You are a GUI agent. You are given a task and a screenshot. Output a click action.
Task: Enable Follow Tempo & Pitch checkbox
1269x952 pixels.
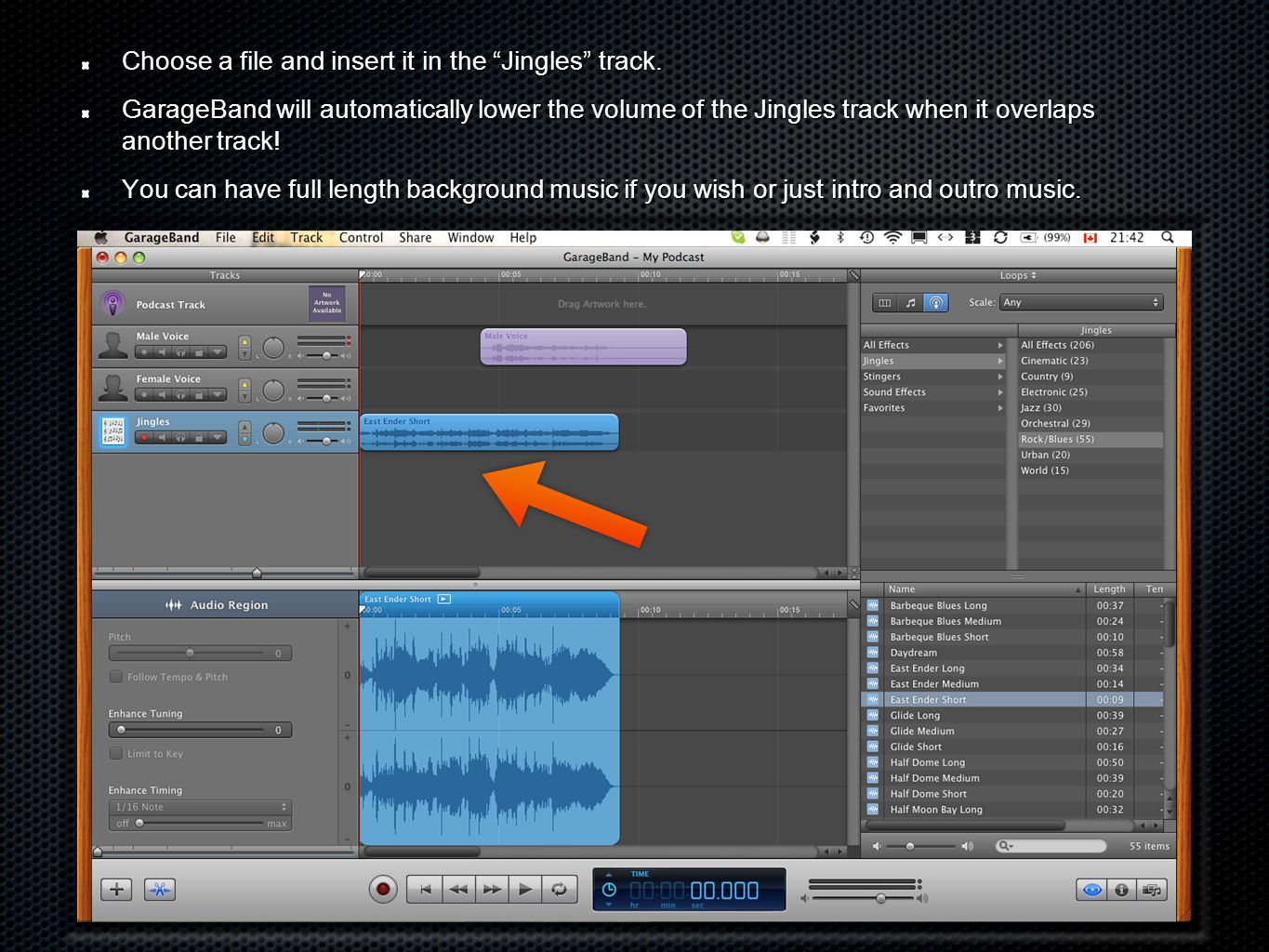point(116,677)
